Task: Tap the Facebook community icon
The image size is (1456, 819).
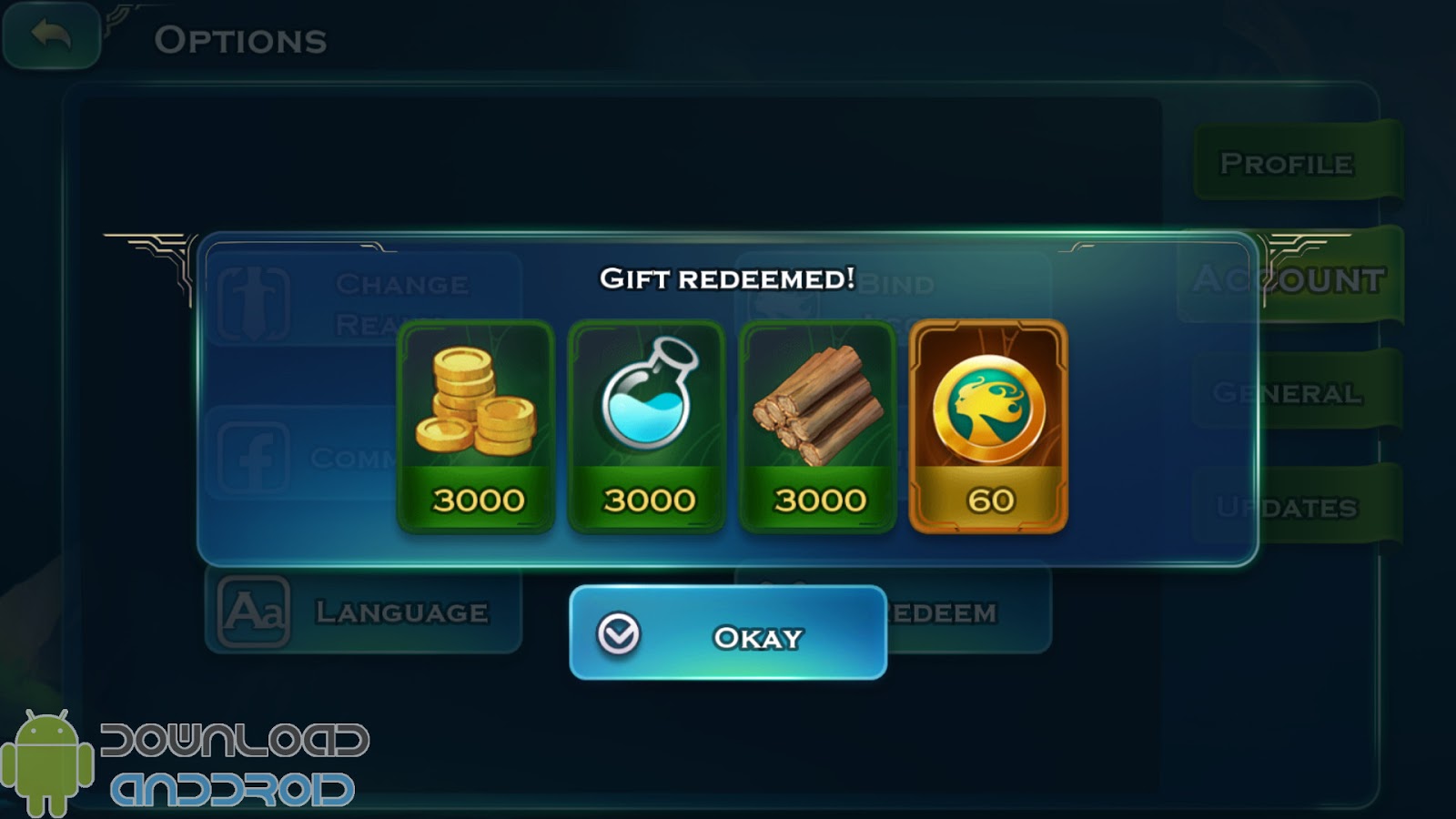Action: (254, 458)
